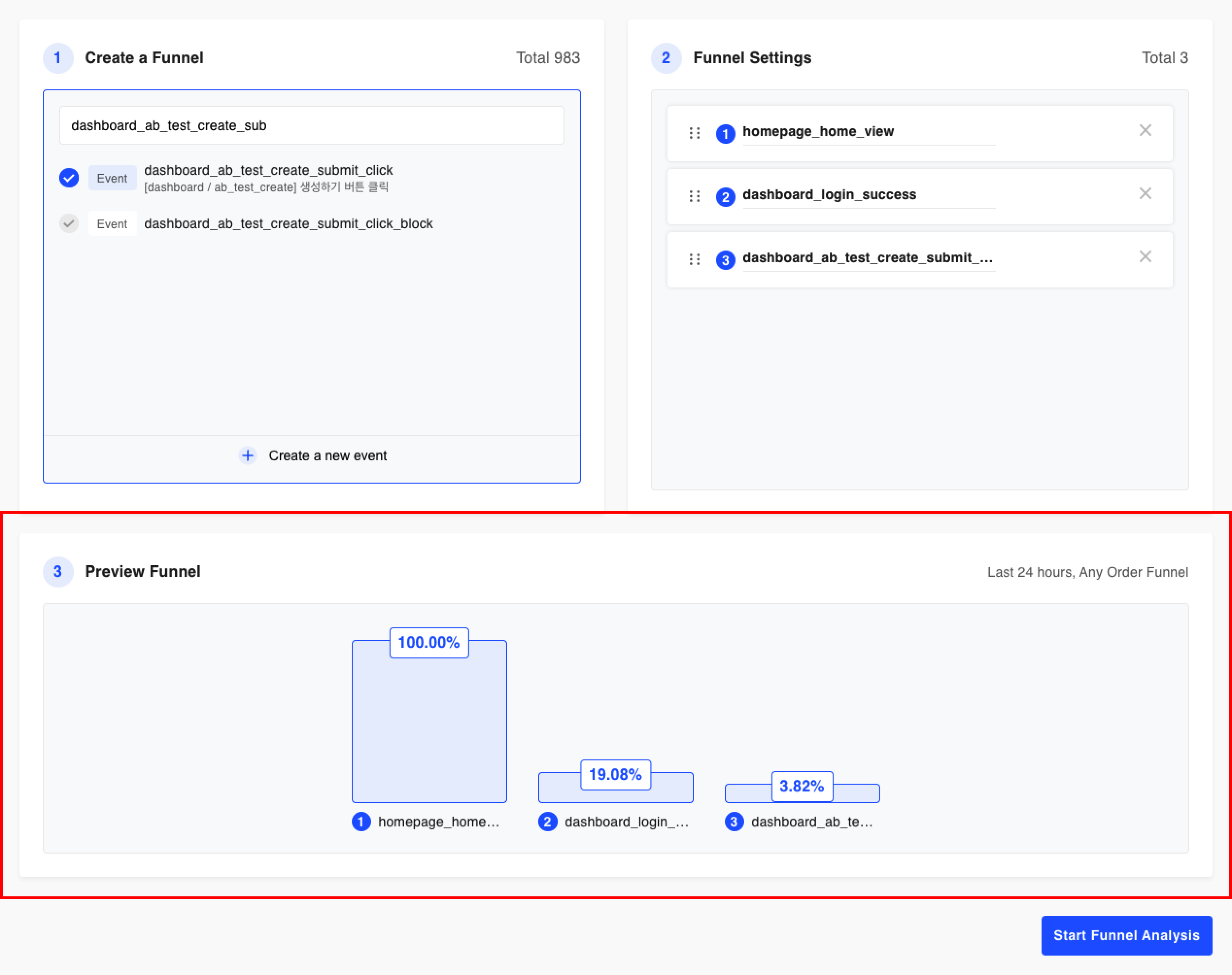Screen dimensions: 1232x975
Task: Click drag handle of third funnel step
Action: [694, 260]
